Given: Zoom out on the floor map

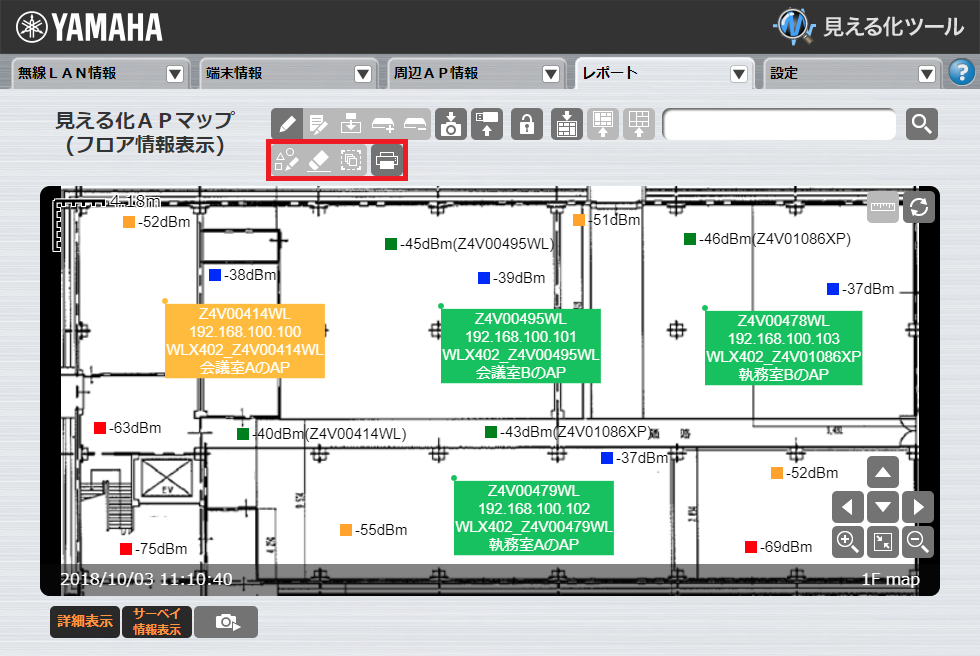Looking at the screenshot, I should coord(917,541).
